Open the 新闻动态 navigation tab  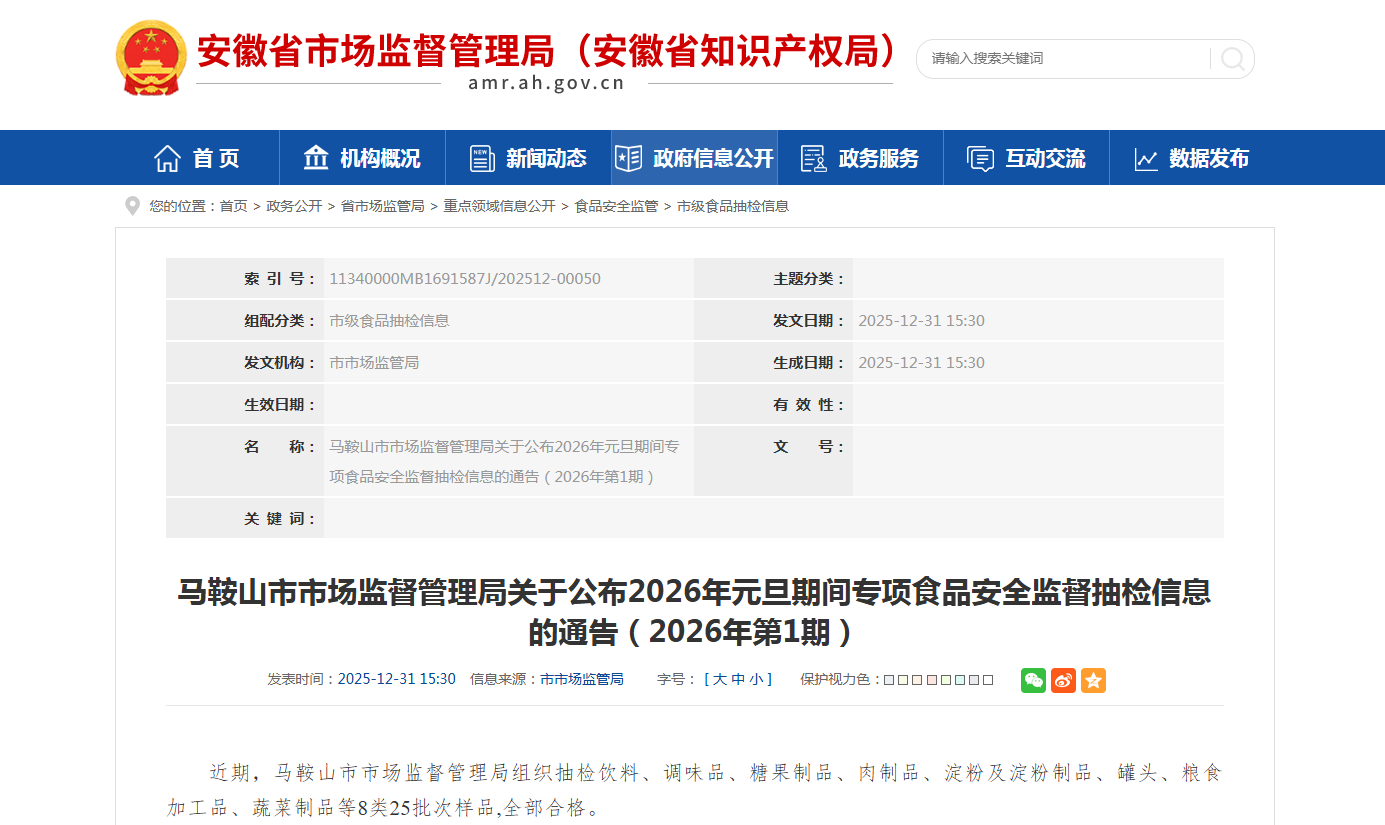528,158
